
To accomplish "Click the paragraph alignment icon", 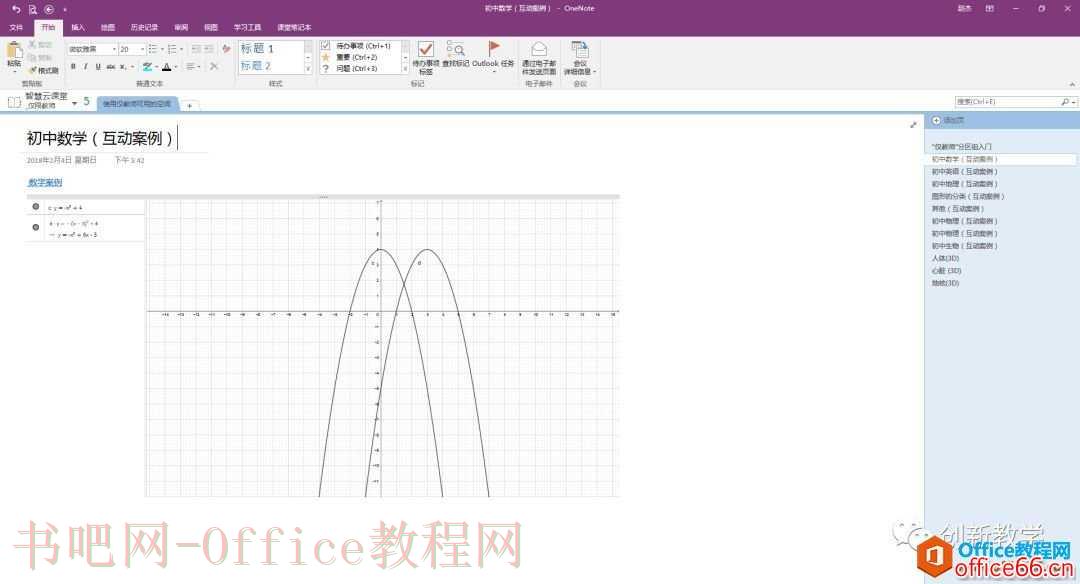I will pos(191,67).
